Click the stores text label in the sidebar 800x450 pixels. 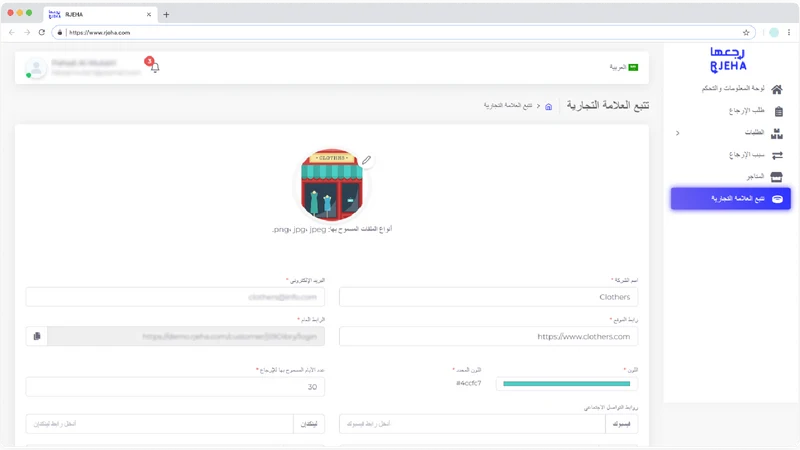coord(755,177)
